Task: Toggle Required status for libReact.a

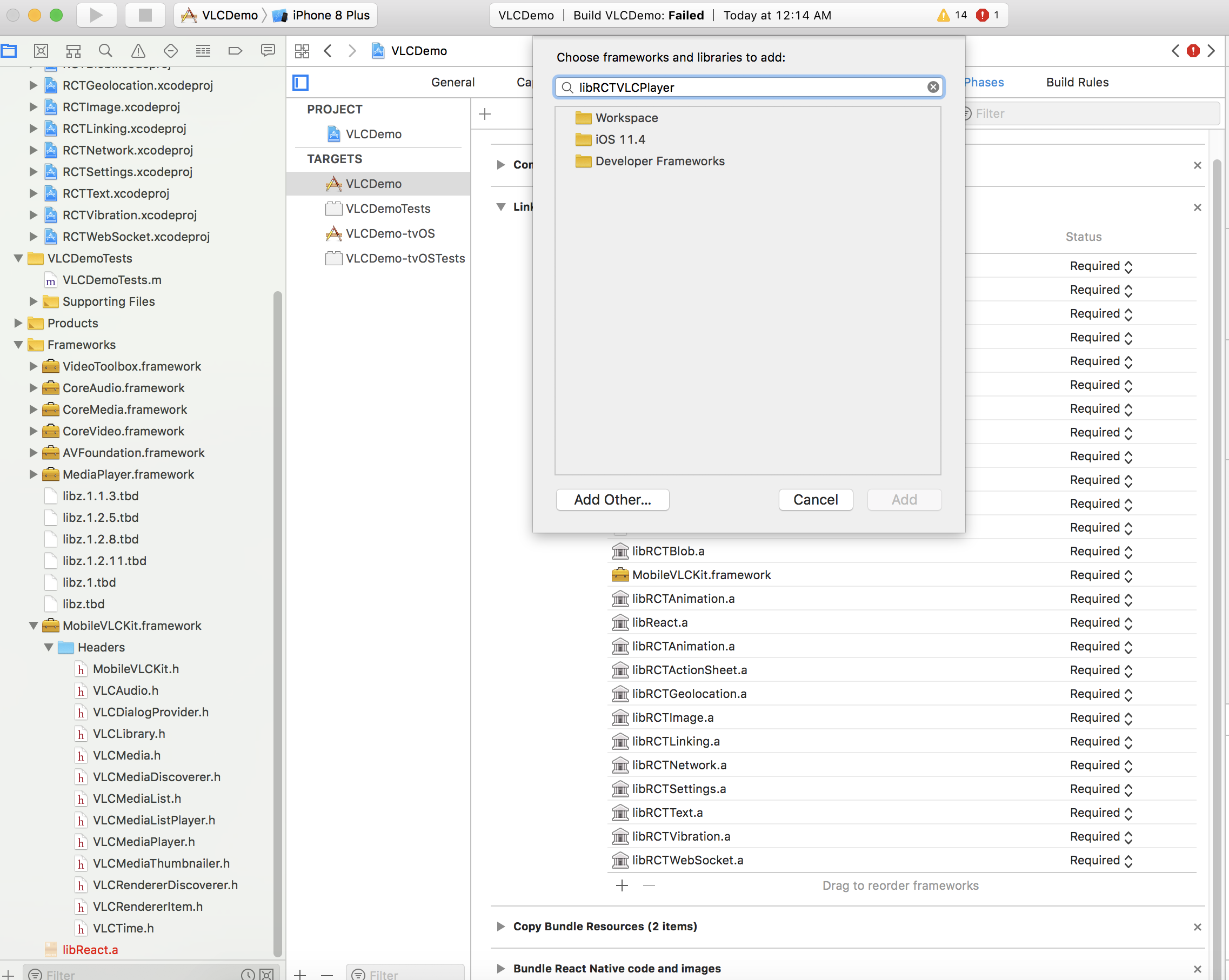Action: point(1128,622)
